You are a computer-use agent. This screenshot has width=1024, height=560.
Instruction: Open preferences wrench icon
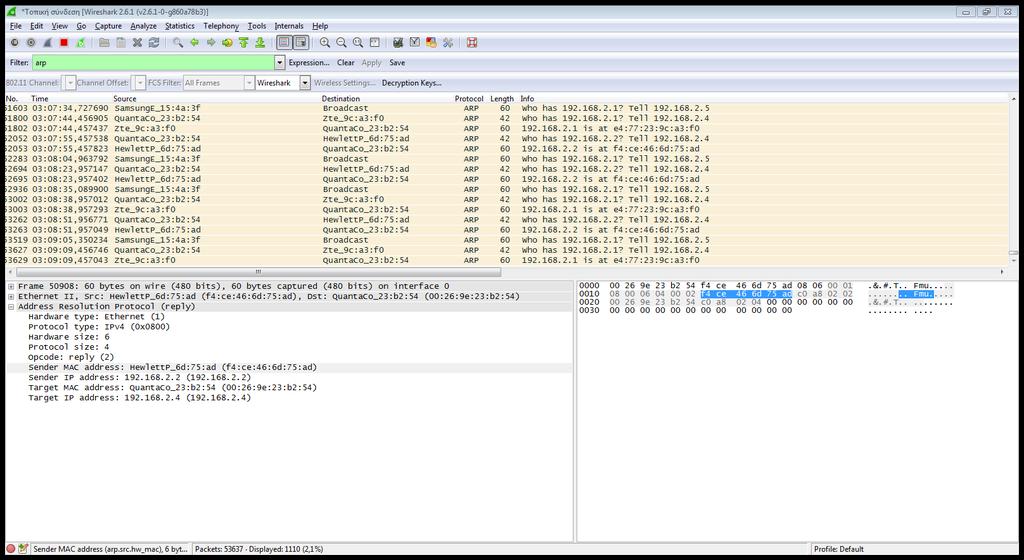(448, 42)
